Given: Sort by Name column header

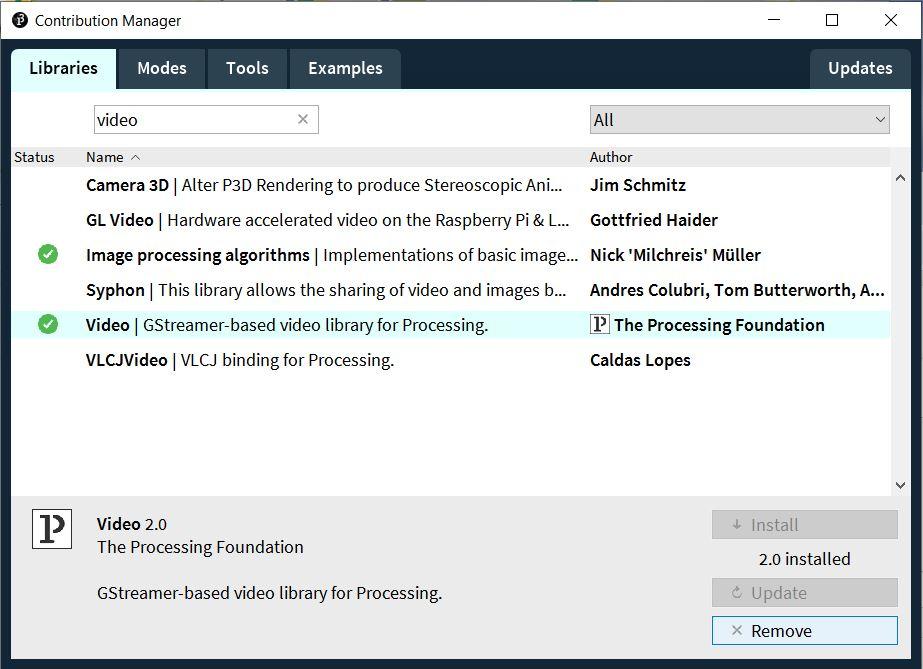Looking at the screenshot, I should point(105,157).
